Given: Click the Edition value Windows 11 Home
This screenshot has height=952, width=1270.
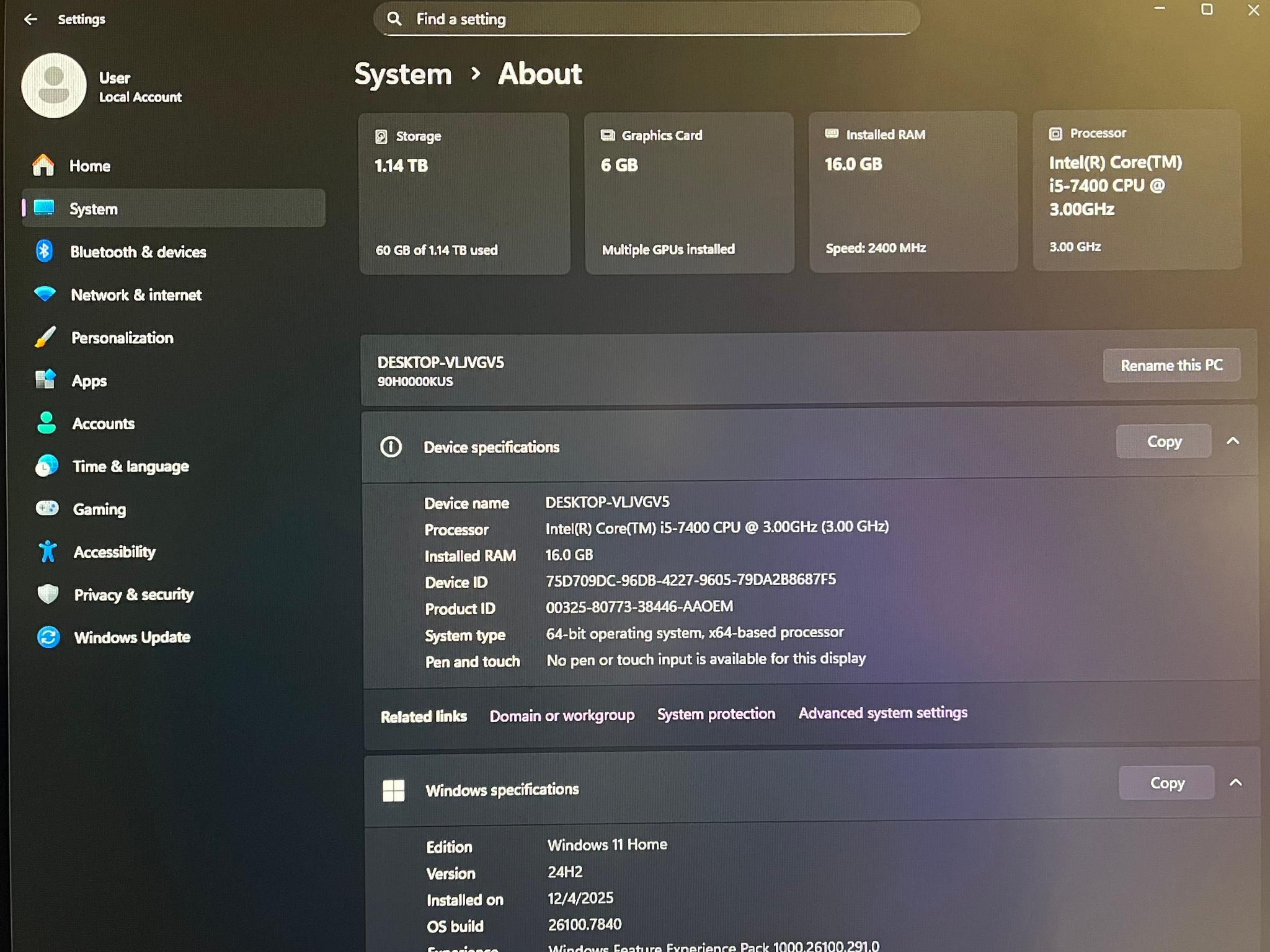Looking at the screenshot, I should click(607, 844).
